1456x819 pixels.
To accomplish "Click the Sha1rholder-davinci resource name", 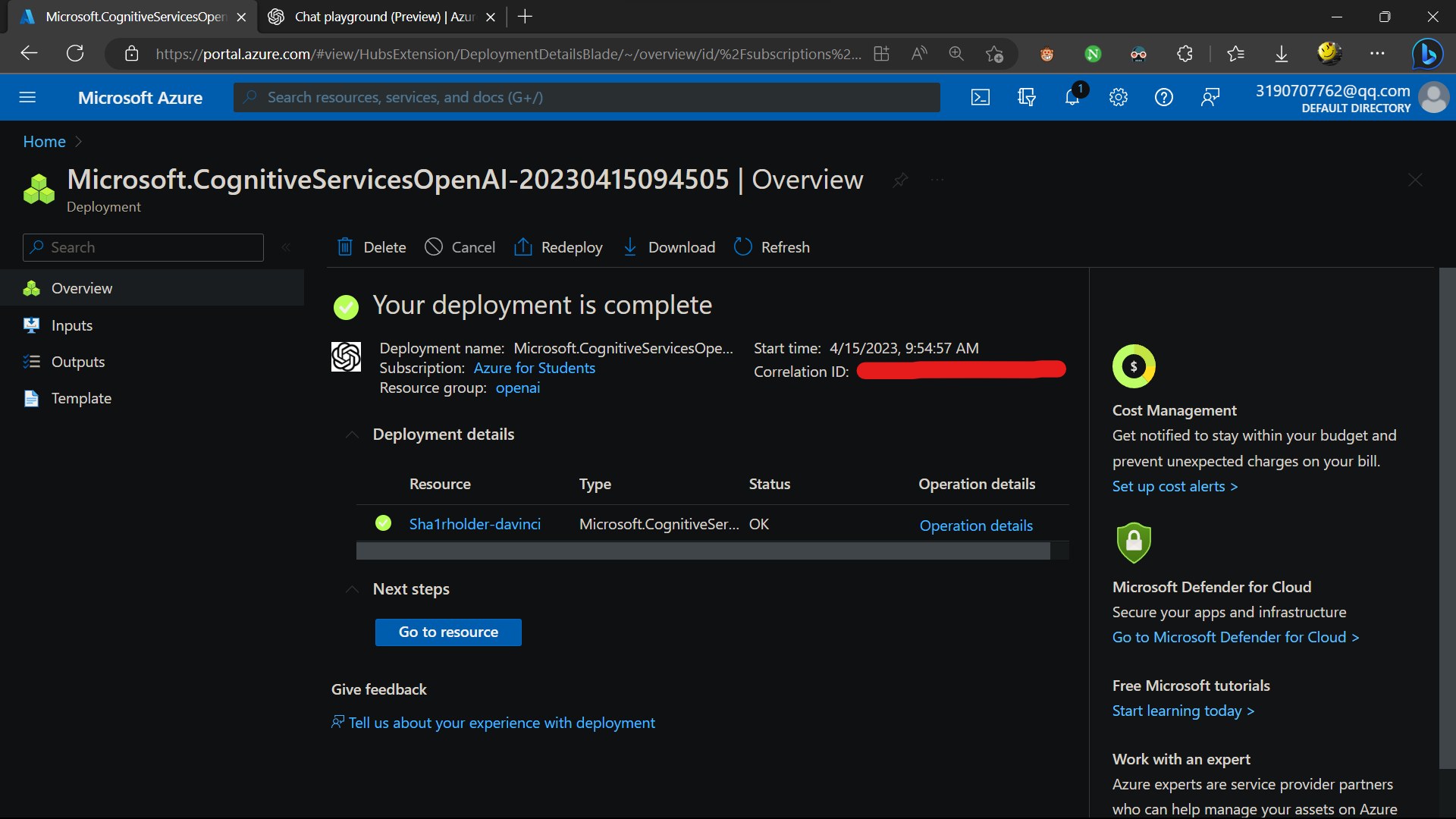I will click(x=475, y=523).
